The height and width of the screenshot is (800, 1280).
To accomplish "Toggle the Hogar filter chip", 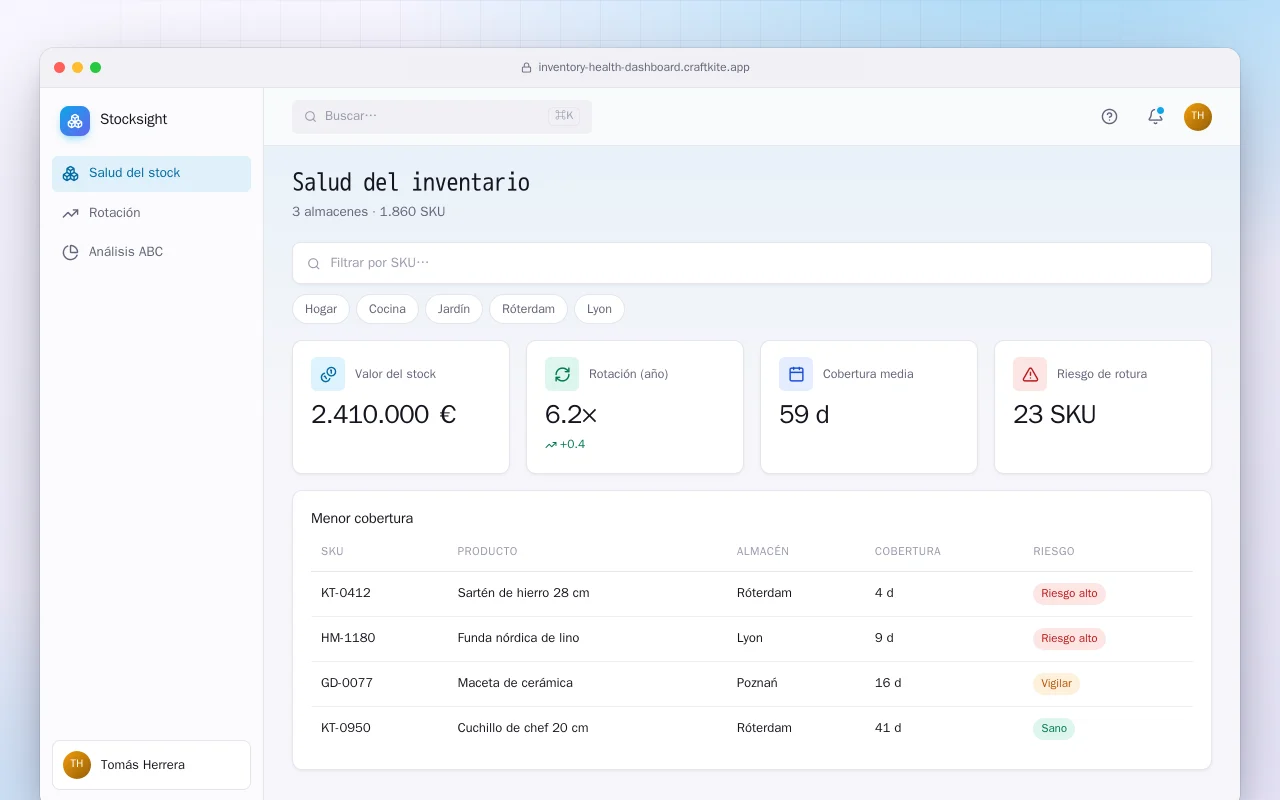I will click(x=321, y=309).
